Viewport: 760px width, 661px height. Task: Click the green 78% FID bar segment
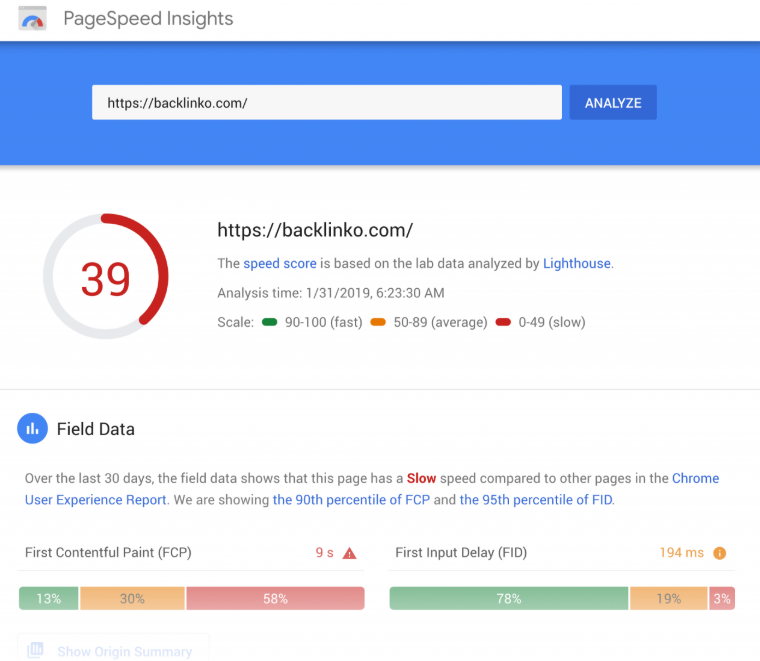tap(509, 598)
